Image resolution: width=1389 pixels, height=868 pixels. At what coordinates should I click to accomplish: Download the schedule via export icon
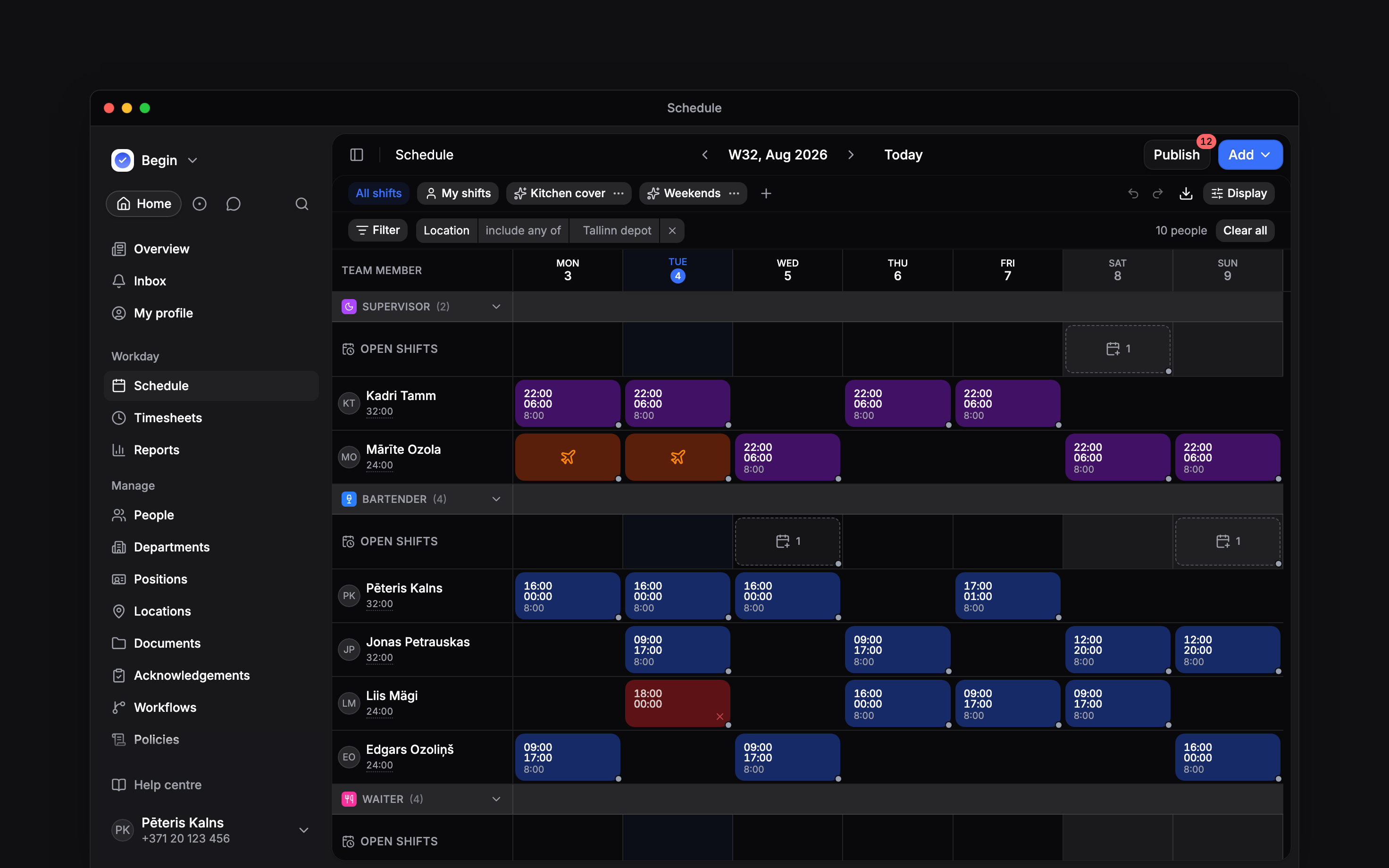(1186, 193)
